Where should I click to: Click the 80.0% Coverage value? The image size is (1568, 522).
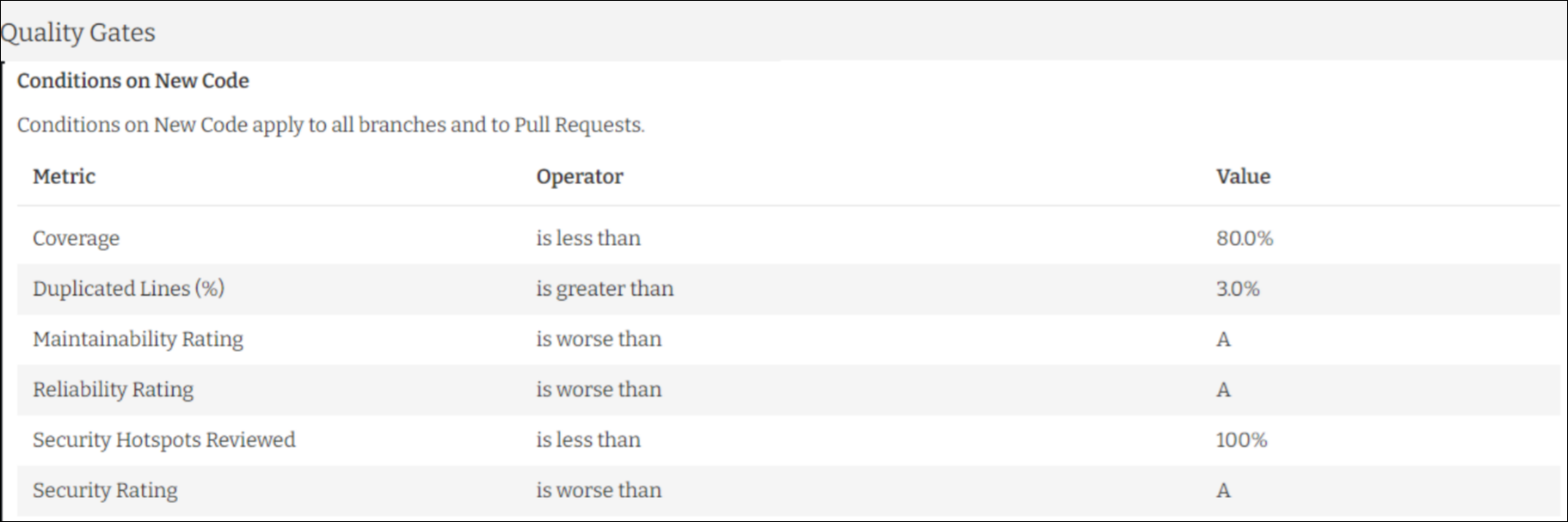pos(1244,238)
